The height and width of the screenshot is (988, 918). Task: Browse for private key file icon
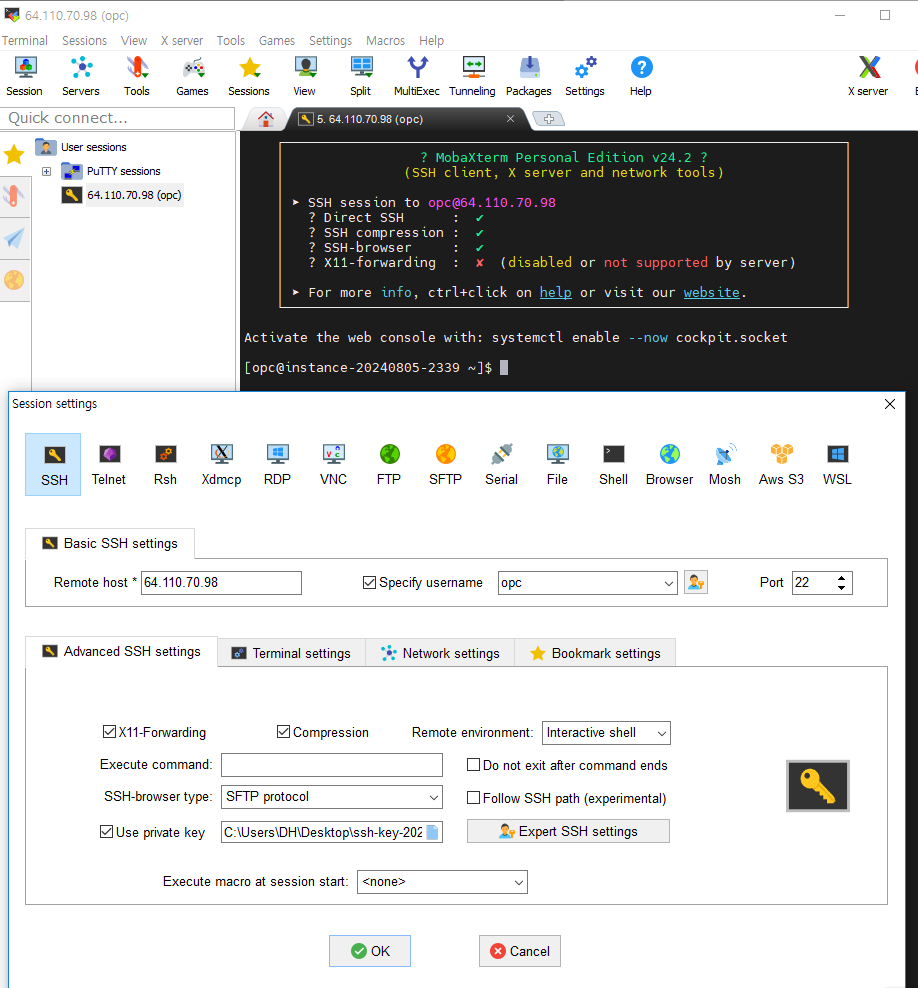pyautogui.click(x=432, y=832)
